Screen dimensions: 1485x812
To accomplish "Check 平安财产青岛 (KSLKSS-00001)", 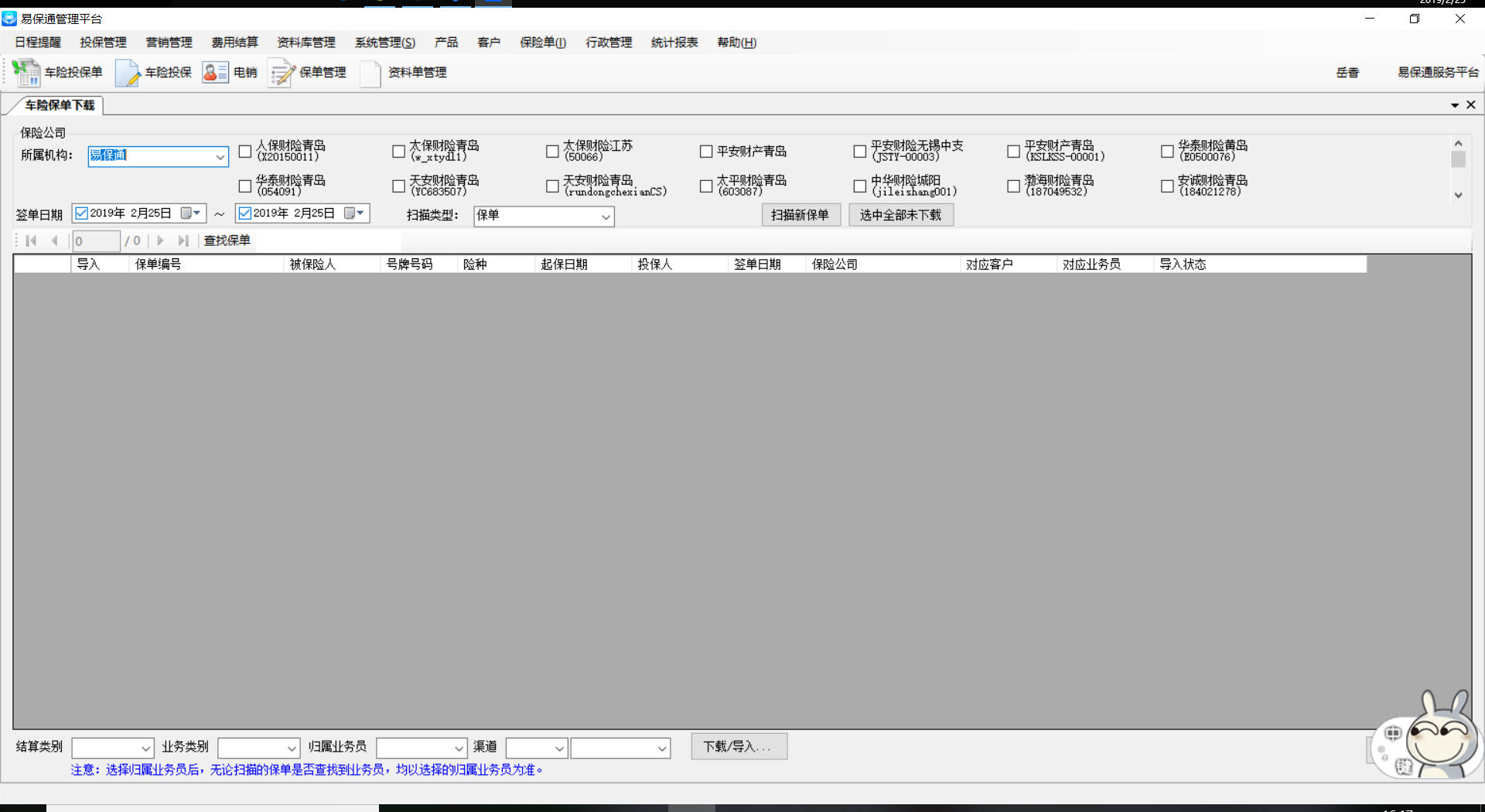I will click(x=1013, y=152).
